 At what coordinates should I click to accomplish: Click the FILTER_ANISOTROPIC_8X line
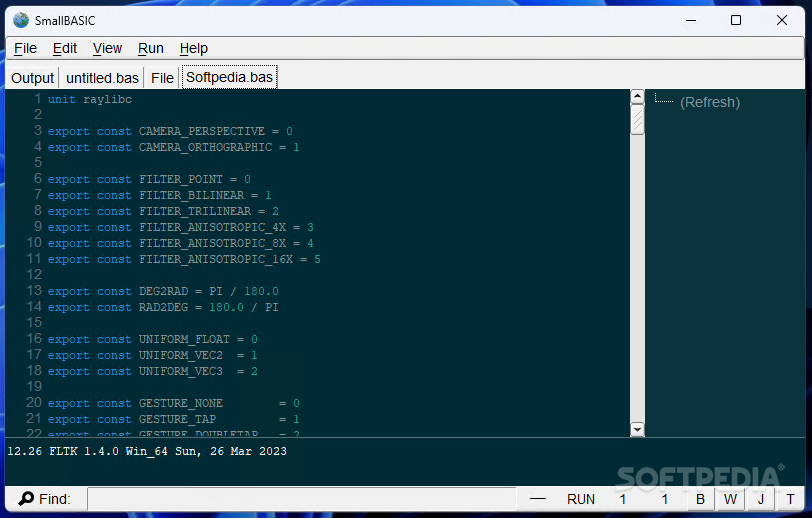[181, 243]
